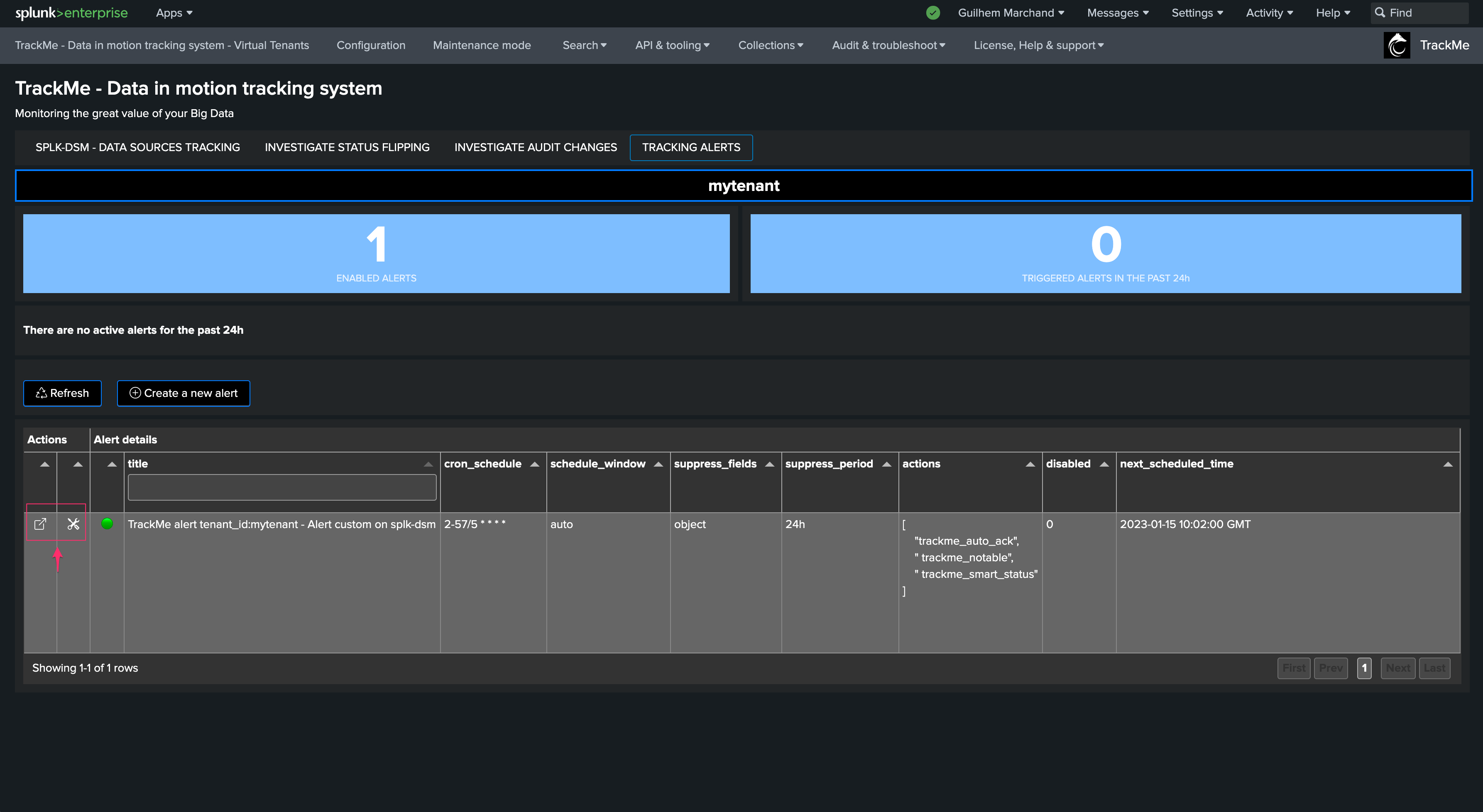This screenshot has height=812, width=1483.
Task: Expand the API & tooling menu
Action: click(x=672, y=45)
